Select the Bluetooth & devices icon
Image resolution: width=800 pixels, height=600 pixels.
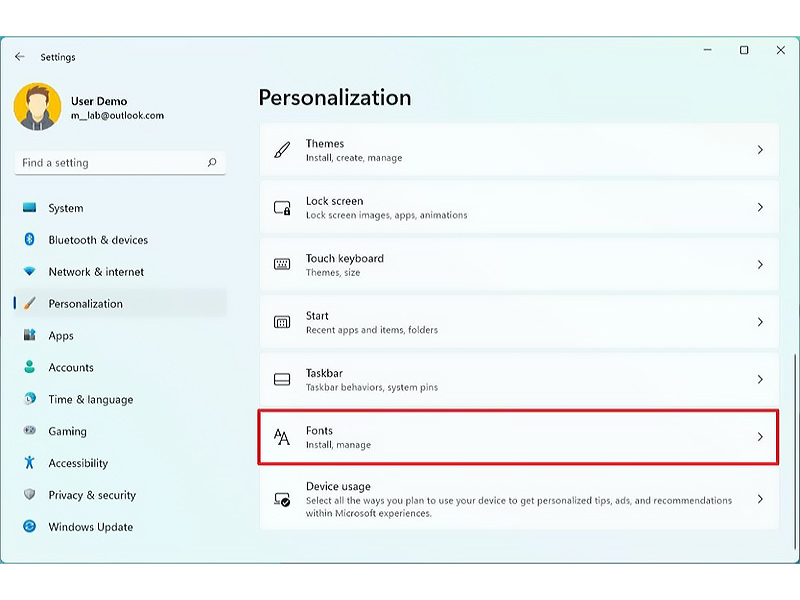click(30, 239)
